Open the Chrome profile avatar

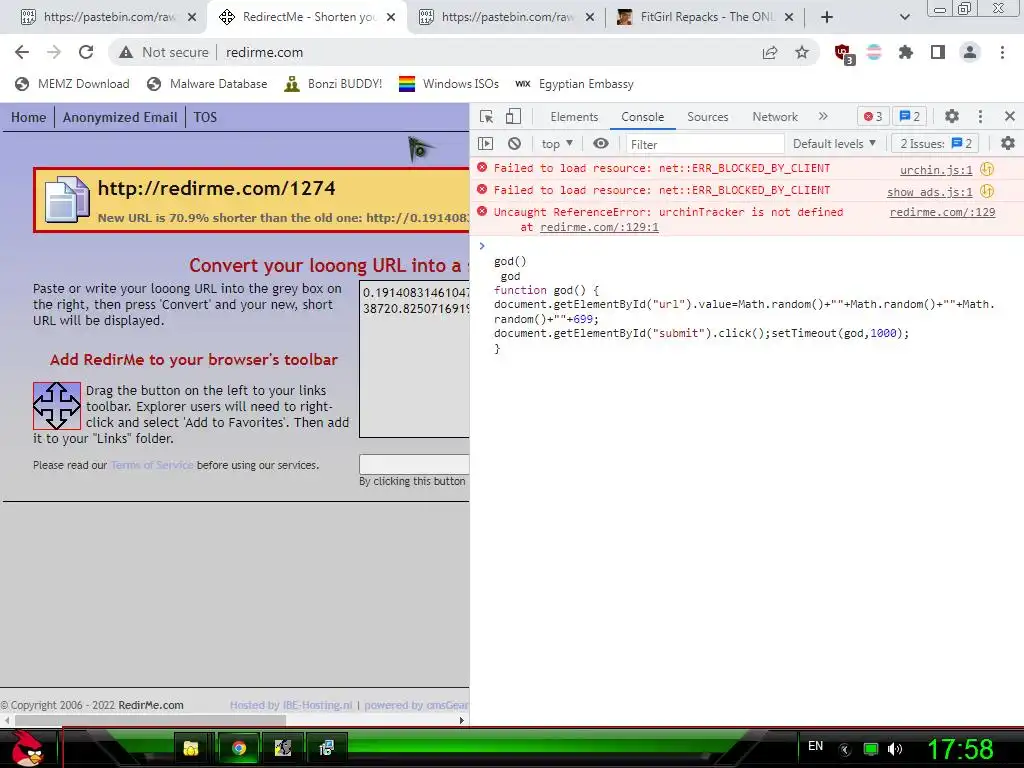pos(970,52)
